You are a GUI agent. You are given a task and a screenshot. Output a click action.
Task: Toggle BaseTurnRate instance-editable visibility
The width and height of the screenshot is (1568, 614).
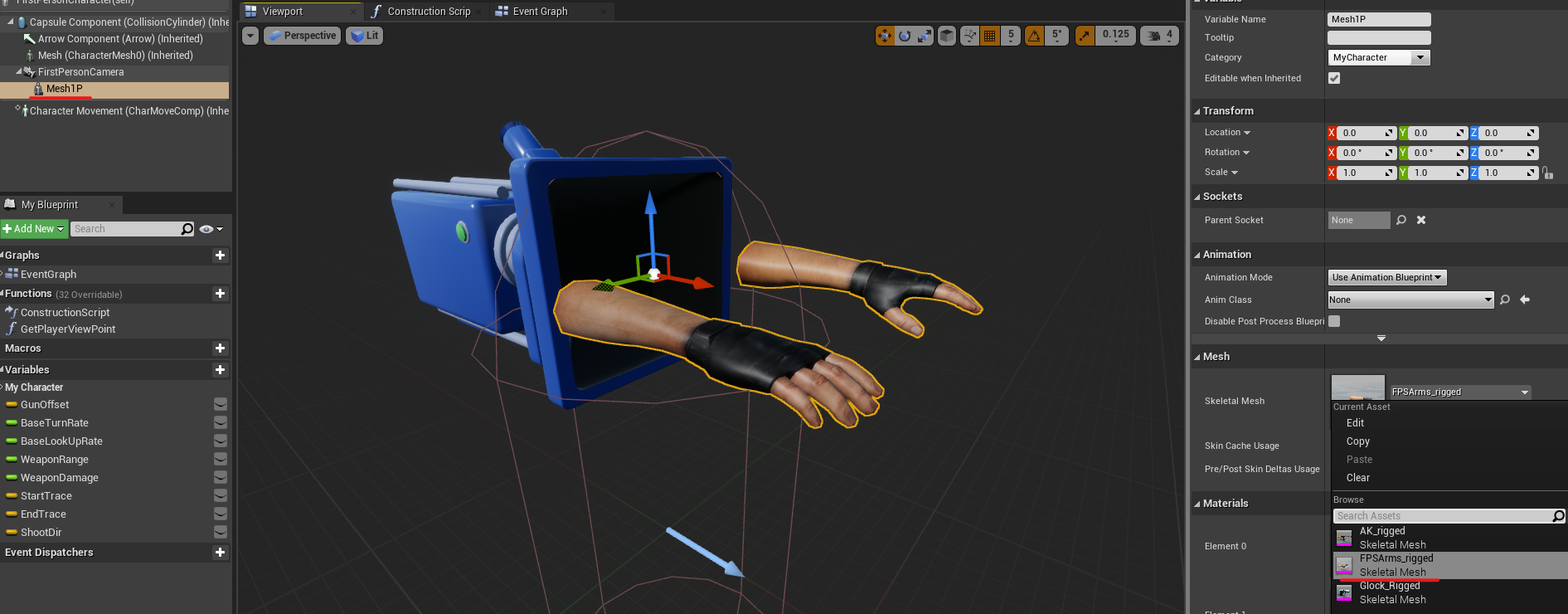click(221, 423)
